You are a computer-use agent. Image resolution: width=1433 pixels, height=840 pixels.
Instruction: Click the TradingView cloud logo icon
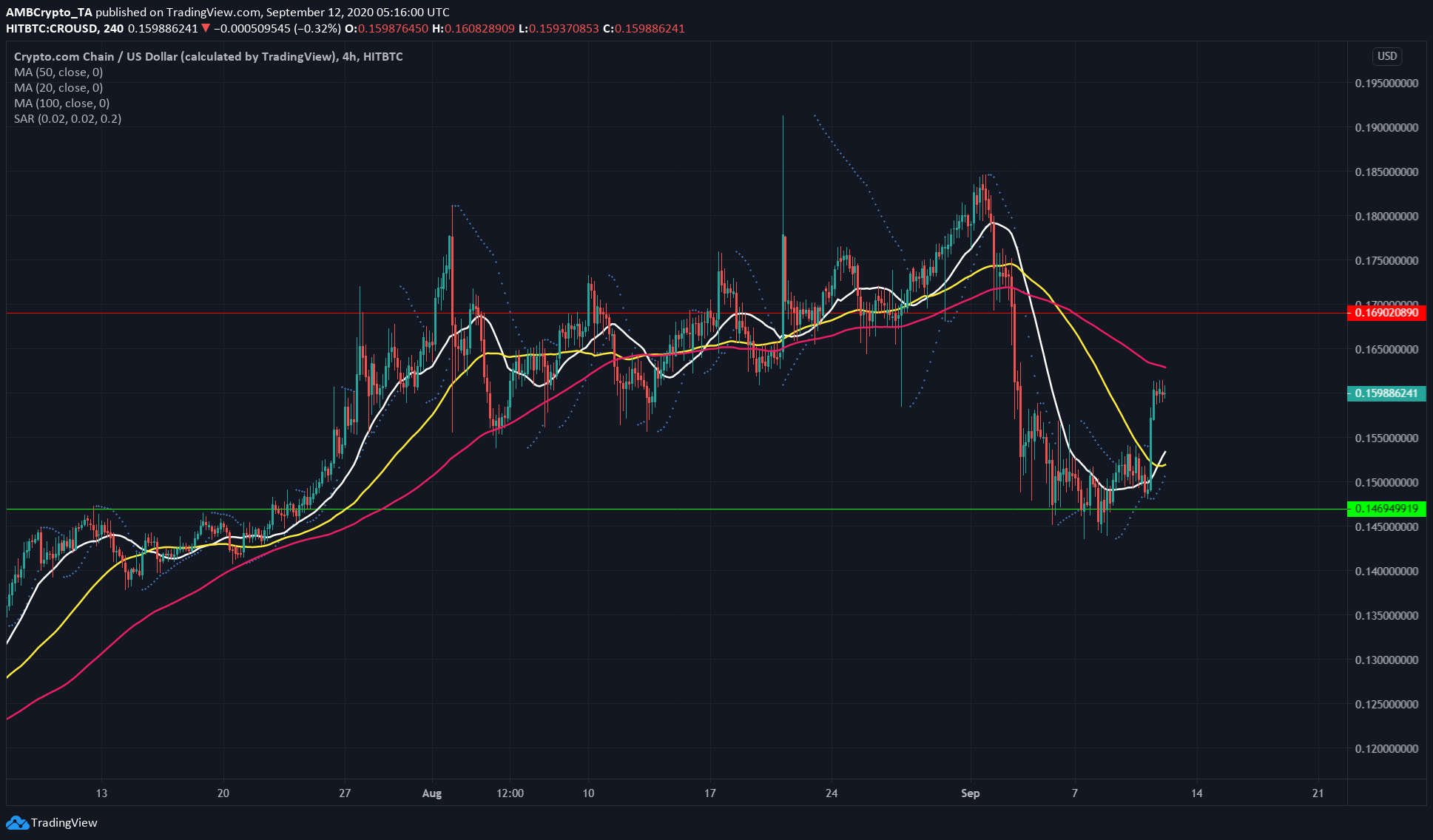[x=17, y=823]
